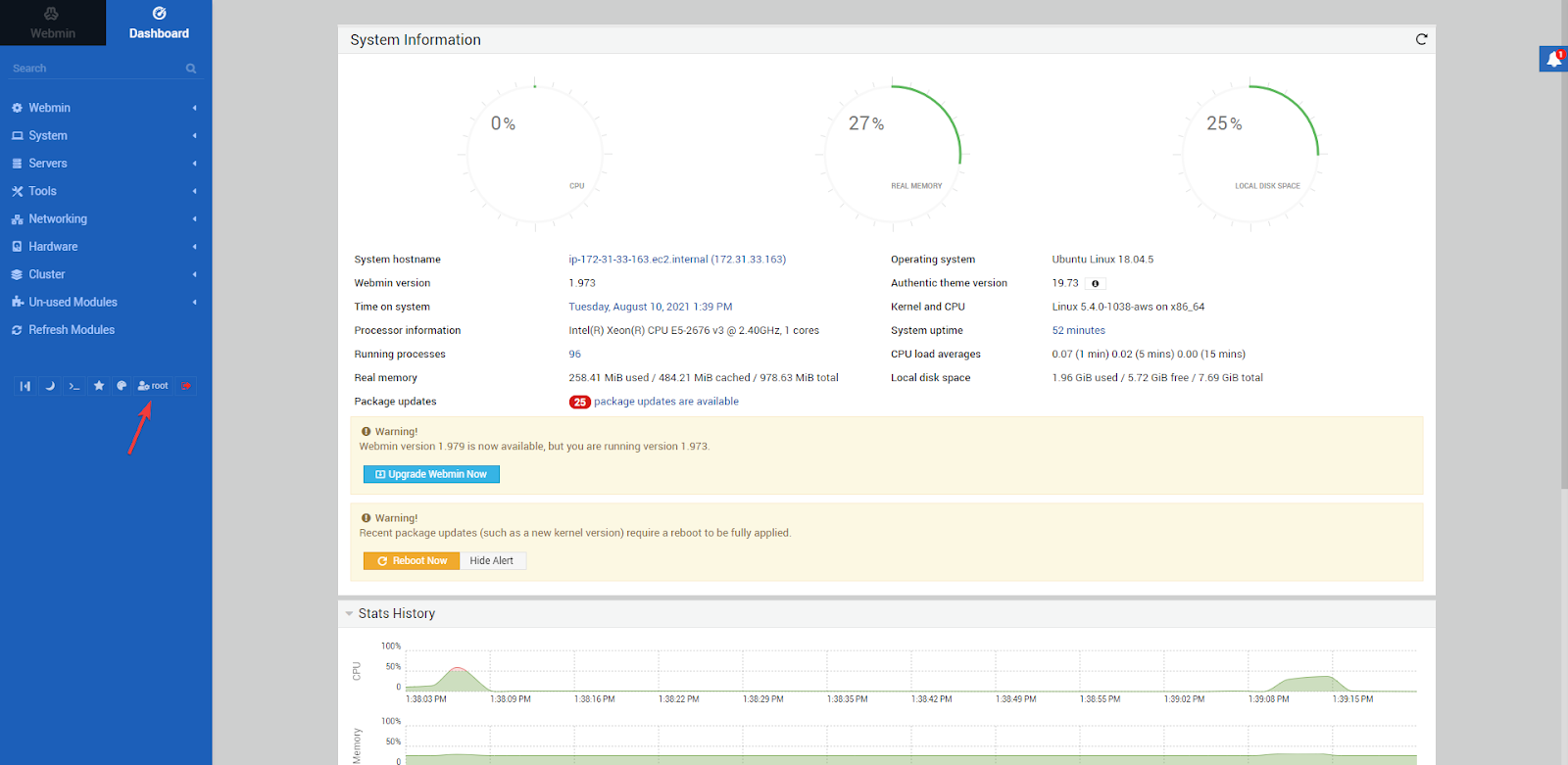Viewport: 1568px width, 765px height.
Task: Click the recent package updates reboot message
Action: point(575,534)
